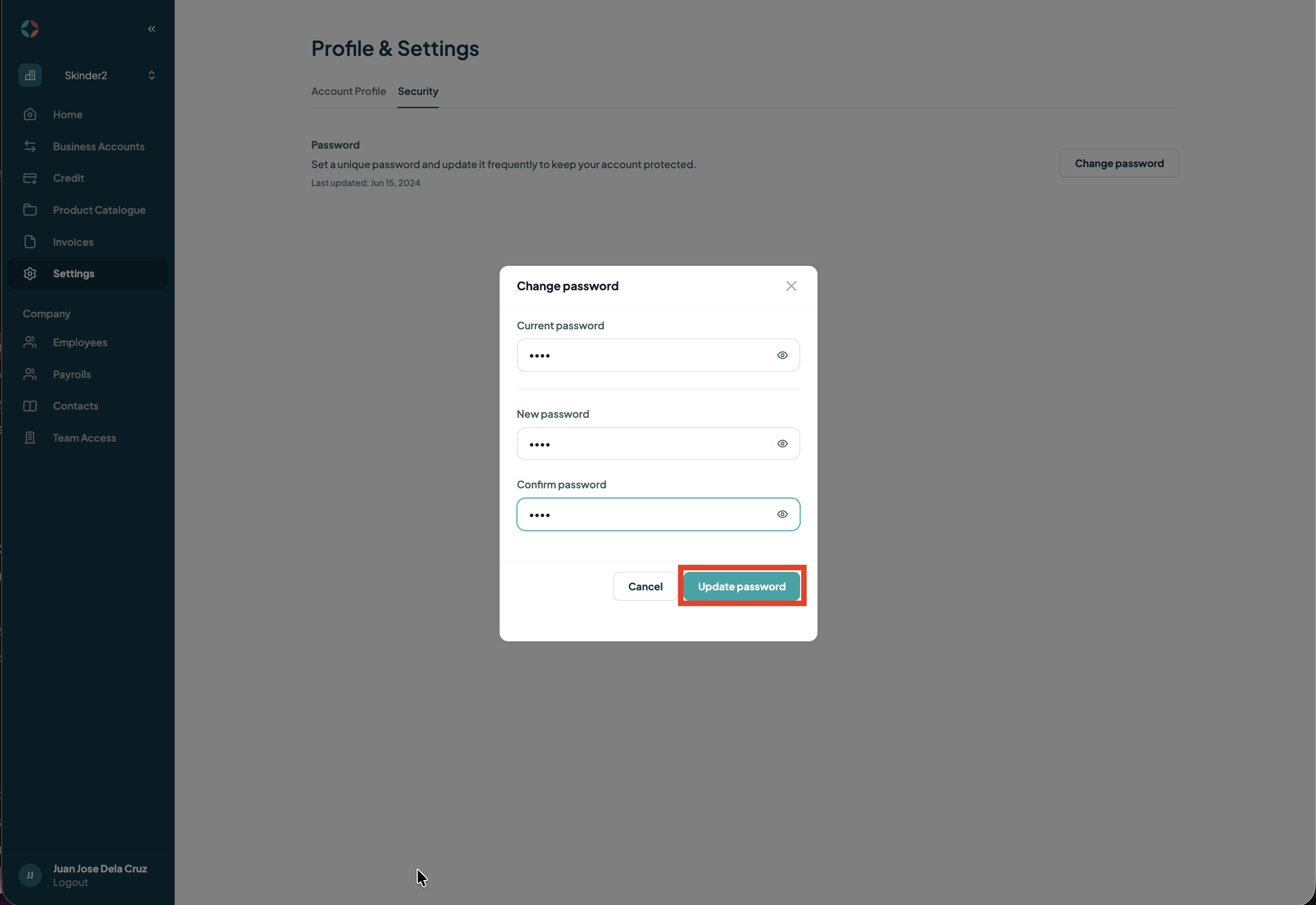Cancel the change password dialog

click(x=645, y=587)
